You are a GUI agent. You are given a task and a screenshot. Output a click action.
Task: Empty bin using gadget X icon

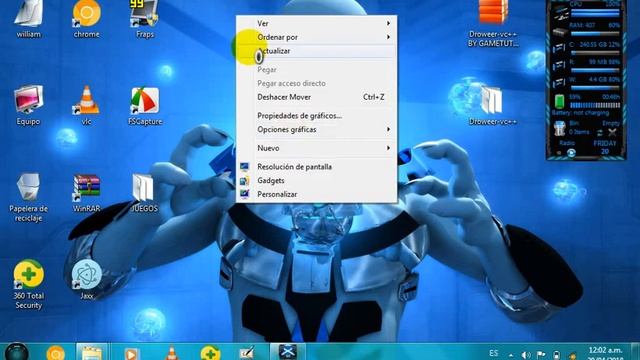(x=612, y=132)
